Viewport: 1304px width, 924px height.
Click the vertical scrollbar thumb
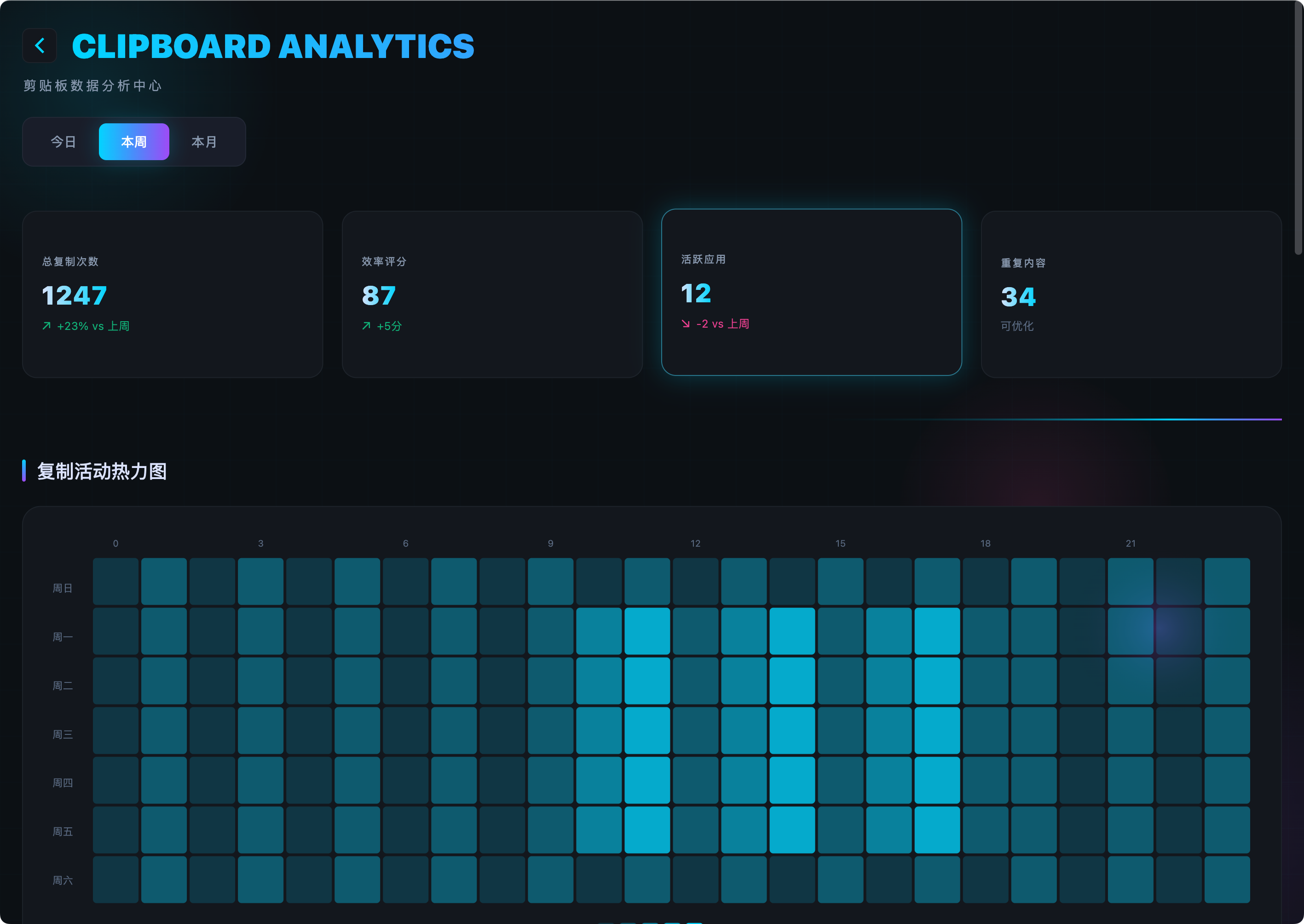1298,128
